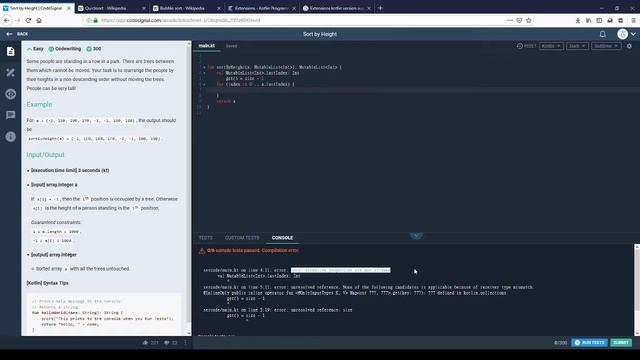The image size is (640, 360).
Task: Click the 'Example' heading text
Action: 39,104
